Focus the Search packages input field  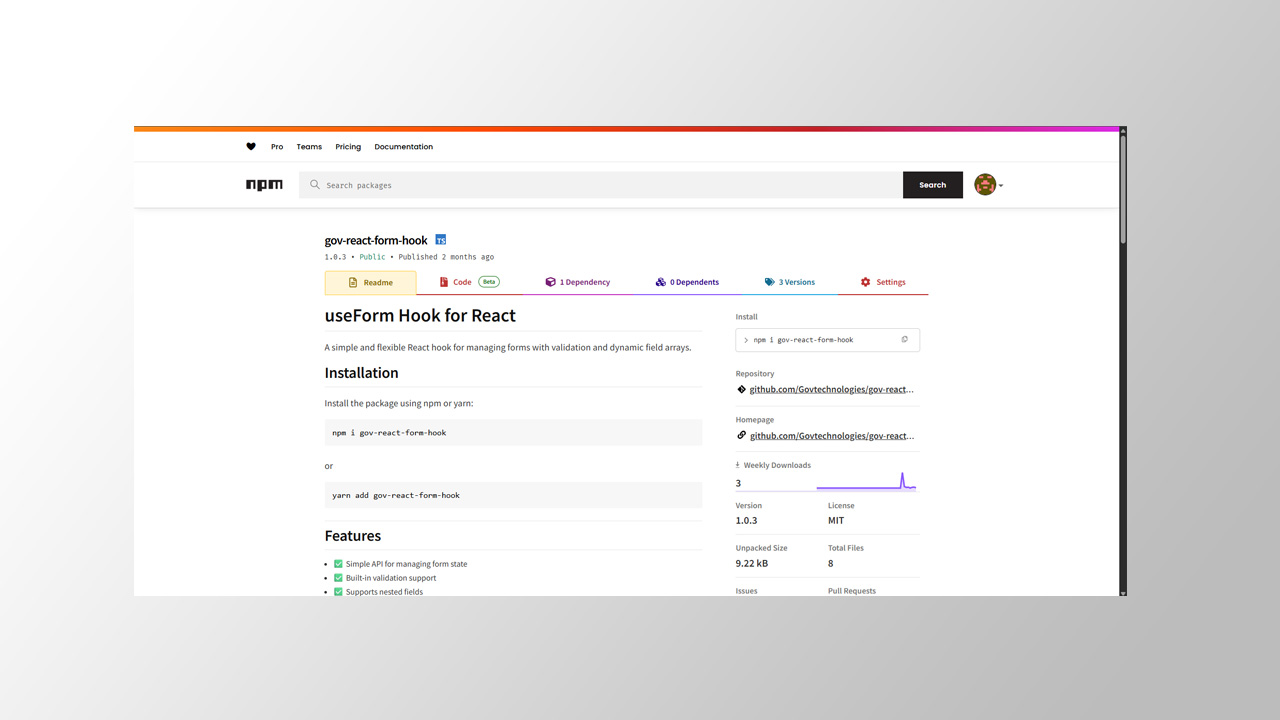601,185
